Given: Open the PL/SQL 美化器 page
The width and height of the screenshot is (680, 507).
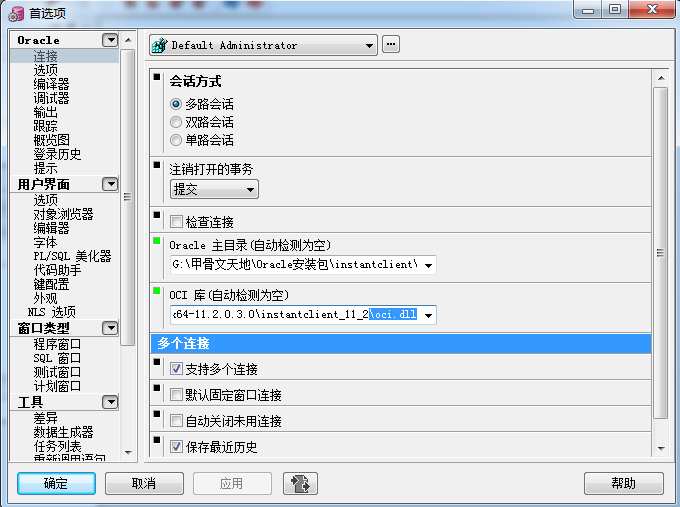Looking at the screenshot, I should coord(72,256).
